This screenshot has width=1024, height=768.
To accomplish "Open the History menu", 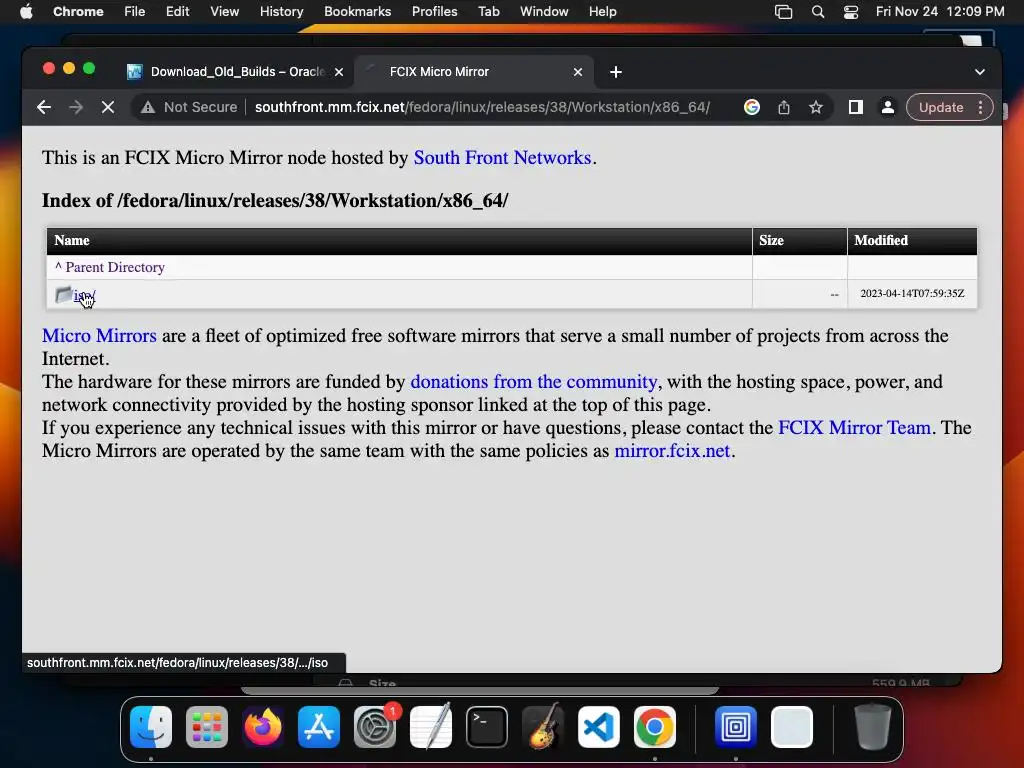I will coord(281,11).
